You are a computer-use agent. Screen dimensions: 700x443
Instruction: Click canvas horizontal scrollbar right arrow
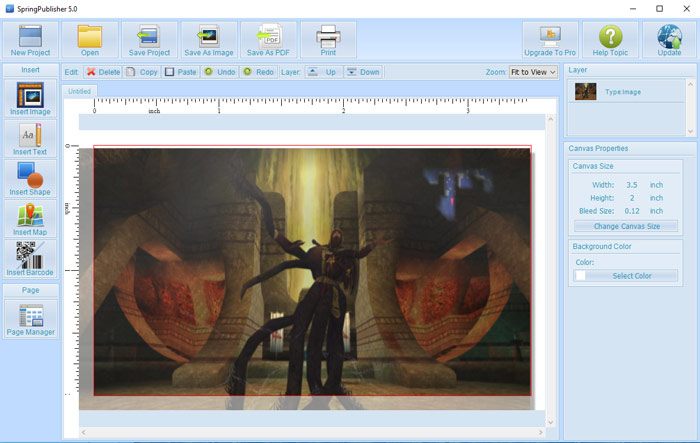click(541, 432)
